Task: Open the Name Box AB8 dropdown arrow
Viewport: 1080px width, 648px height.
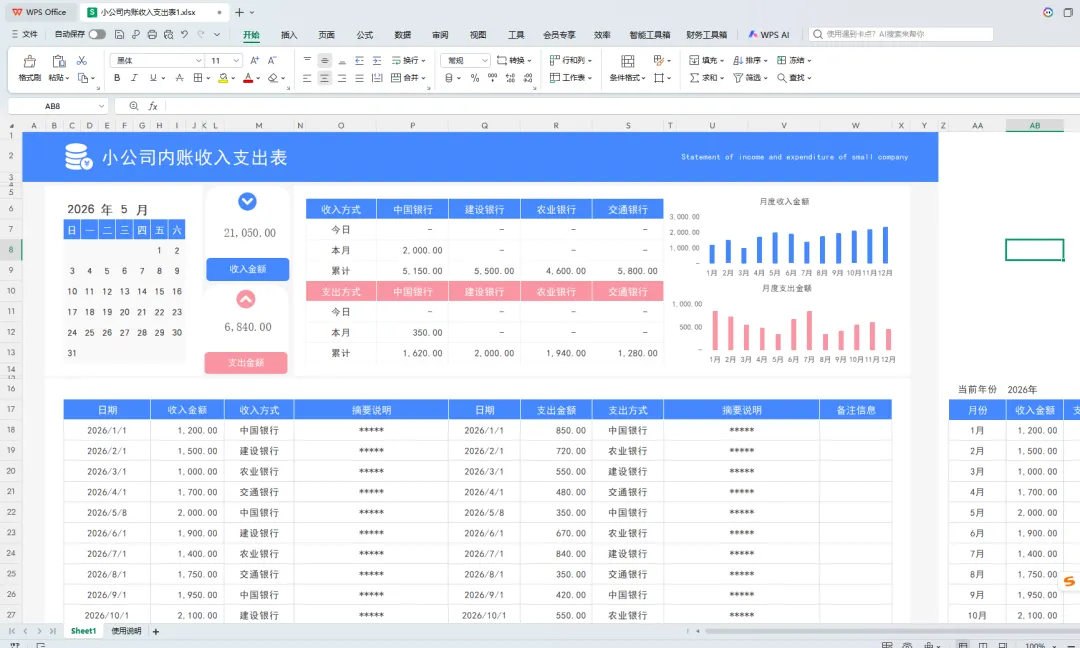Action: click(101, 106)
